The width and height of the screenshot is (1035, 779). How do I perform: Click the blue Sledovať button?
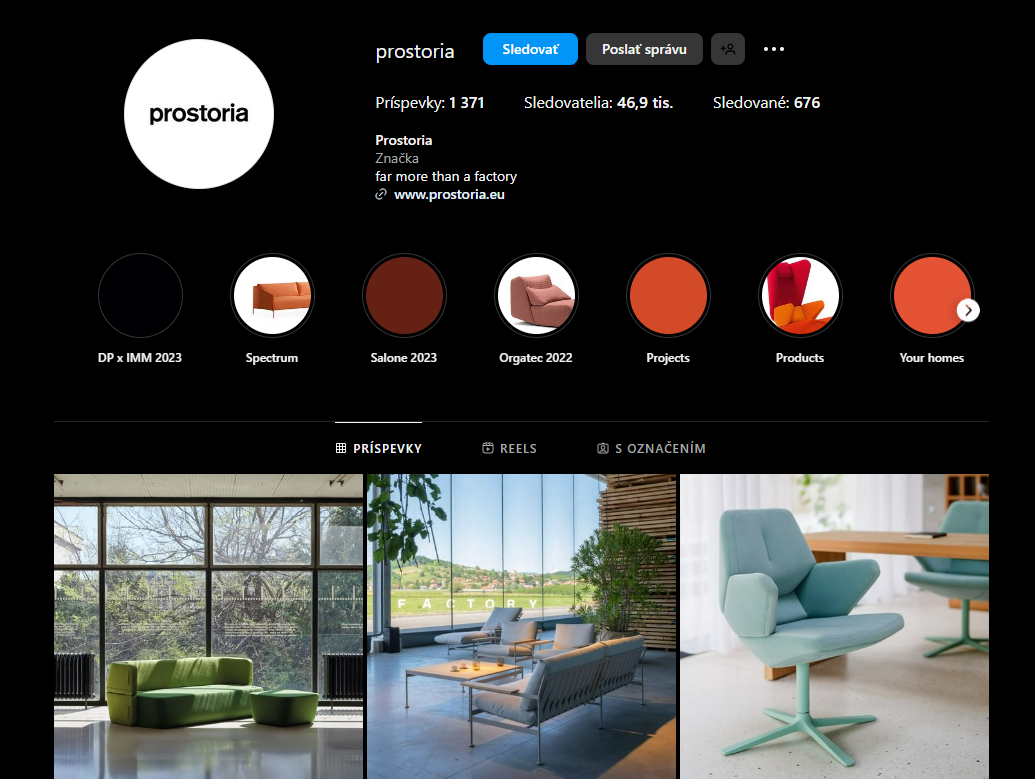tap(530, 49)
